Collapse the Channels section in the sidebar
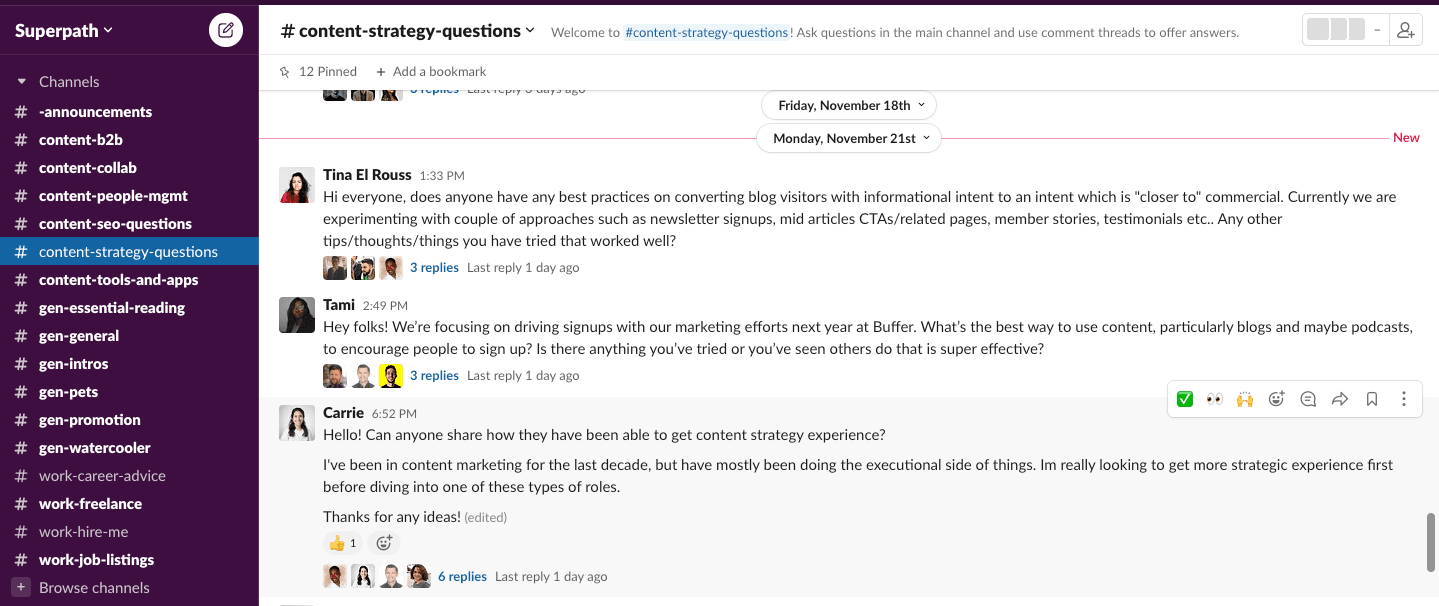The image size is (1439, 606). [21, 82]
